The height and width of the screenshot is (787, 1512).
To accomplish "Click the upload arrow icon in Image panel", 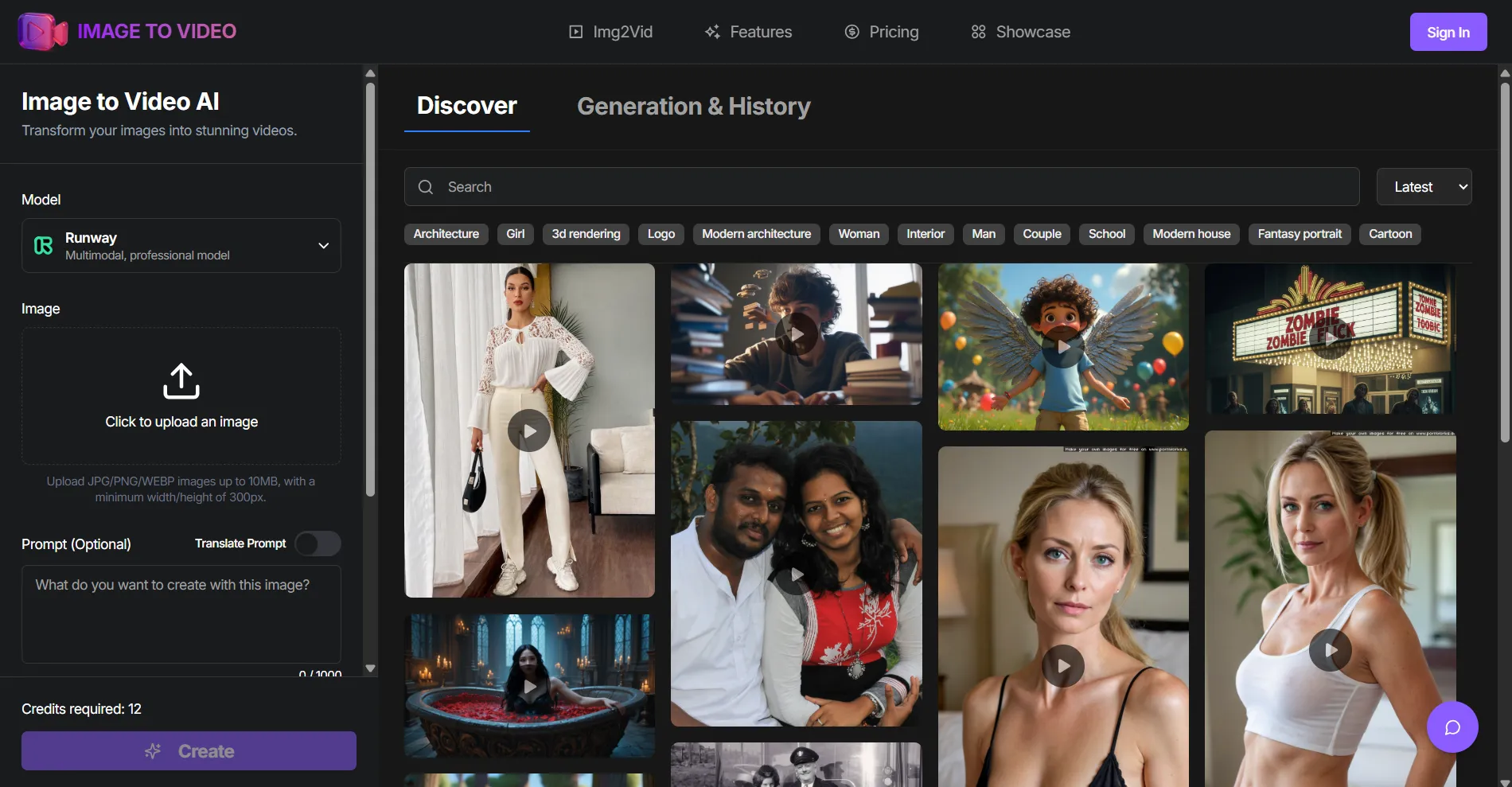I will (181, 381).
